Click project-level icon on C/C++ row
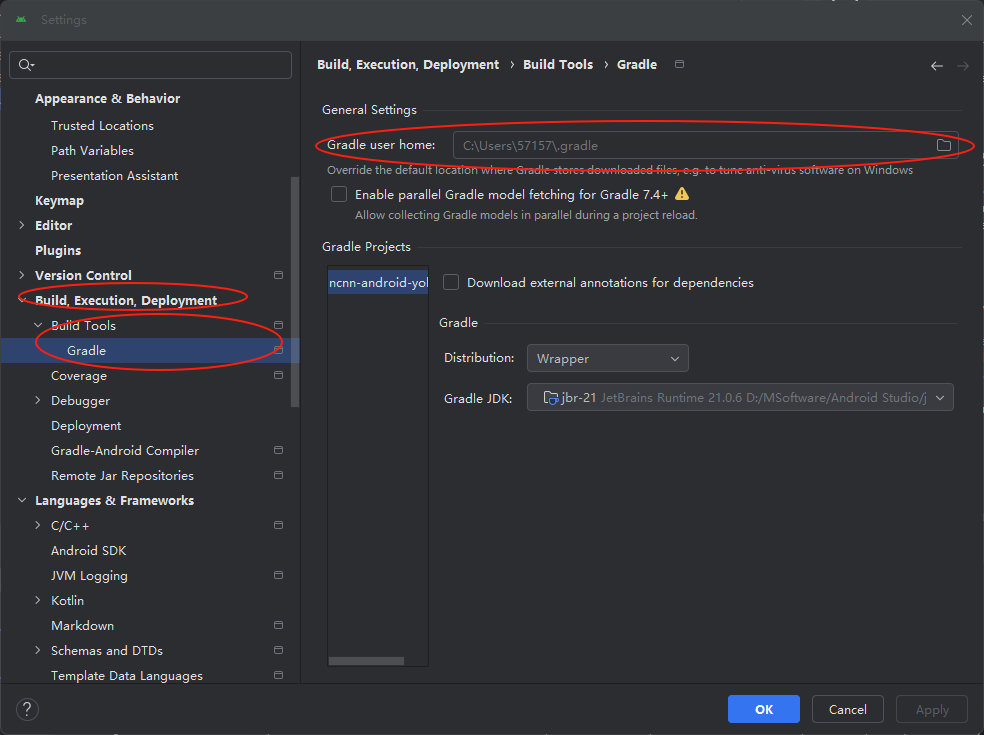Viewport: 984px width, 735px height. [x=279, y=525]
